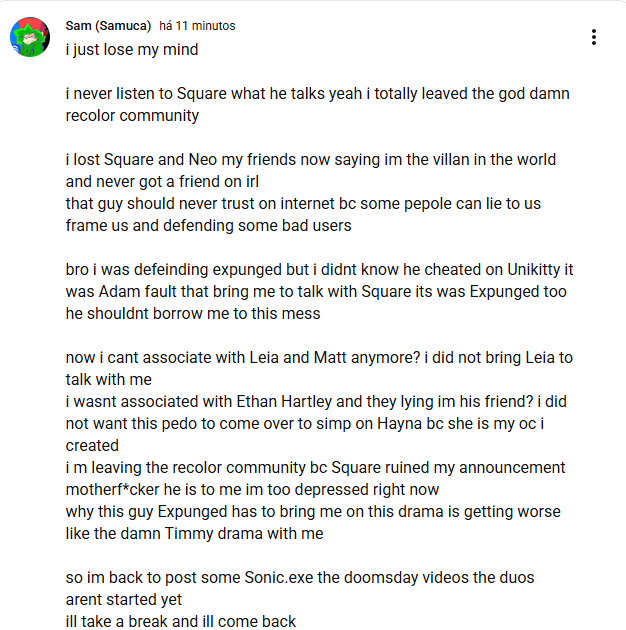The image size is (626, 630).
Task: Click the line starting "bro i was defeinding expunged"
Action: pyautogui.click(x=319, y=269)
